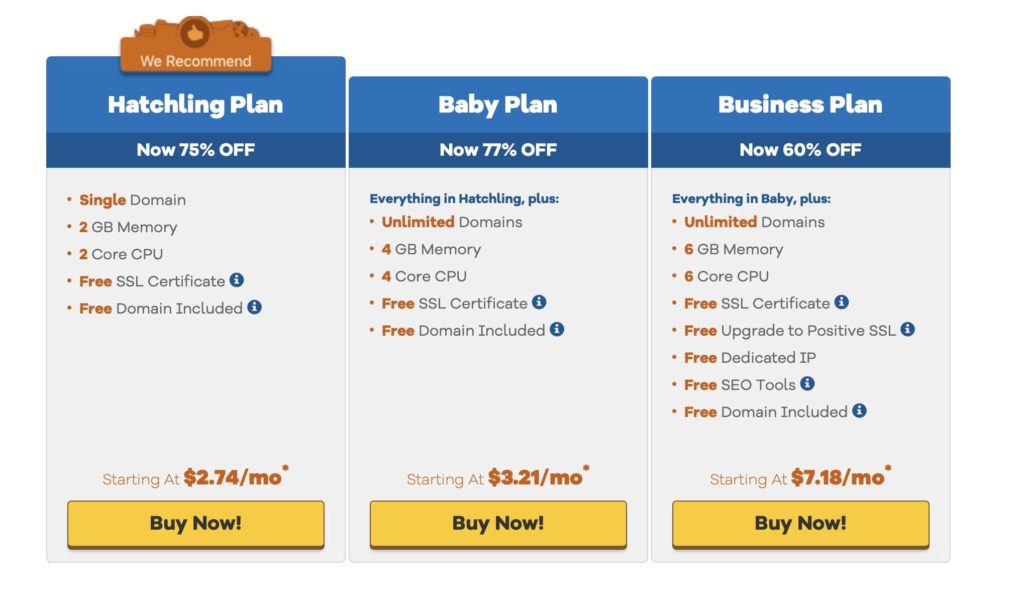1024x593 pixels.
Task: Select the Baby Plan header
Action: (x=498, y=104)
